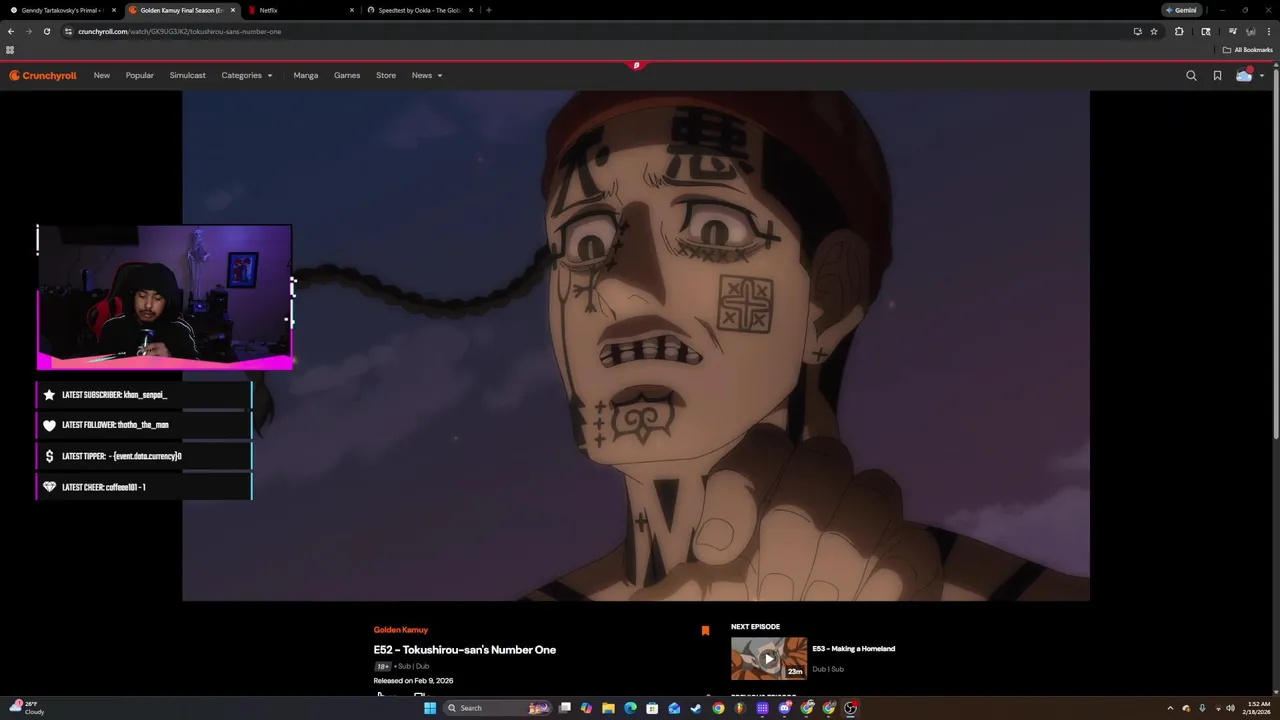Open the apps grid in bookmarks bar
1280x720 pixels.
pos(10,50)
